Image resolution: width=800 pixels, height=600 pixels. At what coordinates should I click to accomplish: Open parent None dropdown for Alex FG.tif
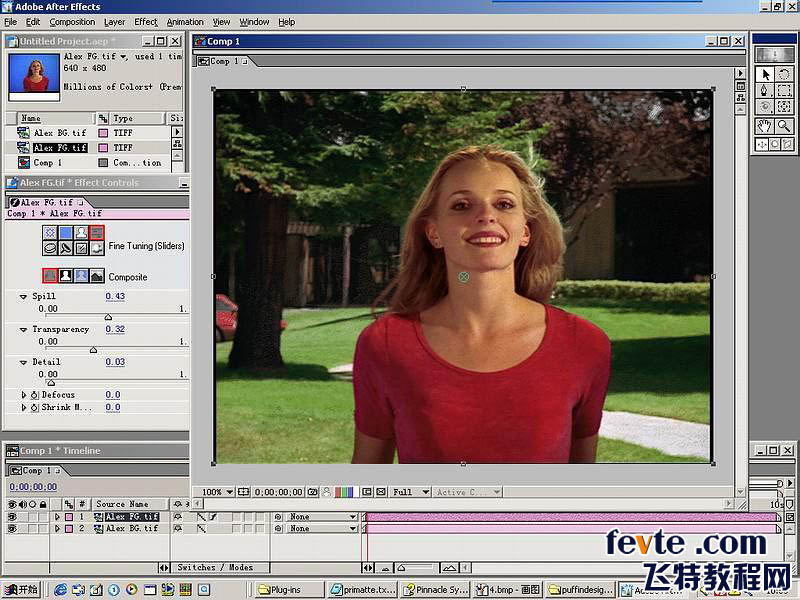pos(320,517)
